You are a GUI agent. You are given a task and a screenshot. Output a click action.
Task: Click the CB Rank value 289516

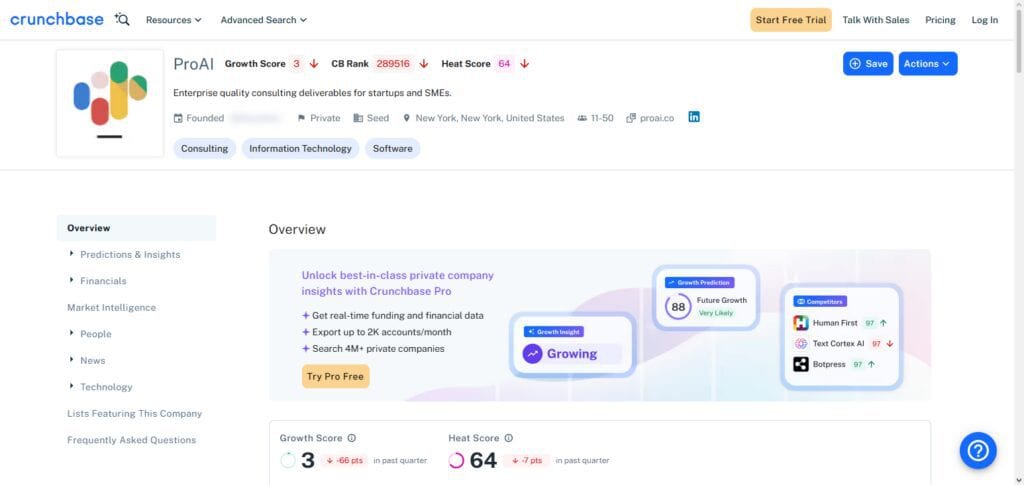tap(393, 64)
